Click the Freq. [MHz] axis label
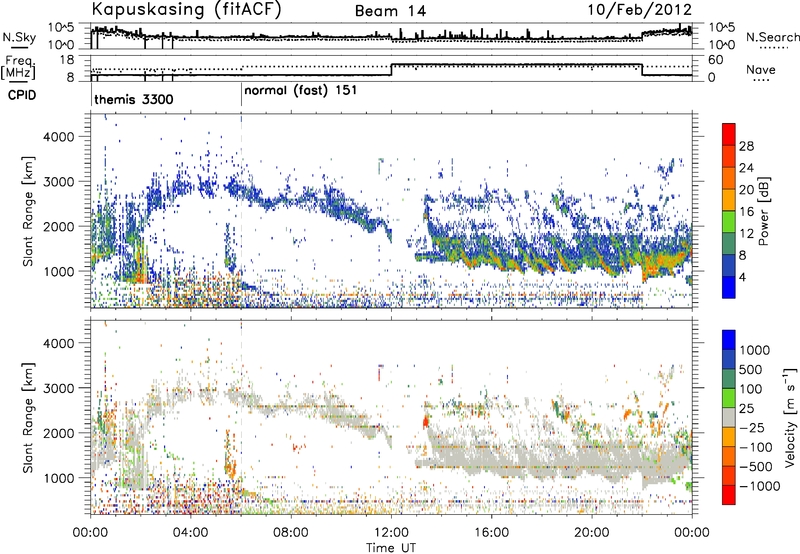 tap(18, 67)
